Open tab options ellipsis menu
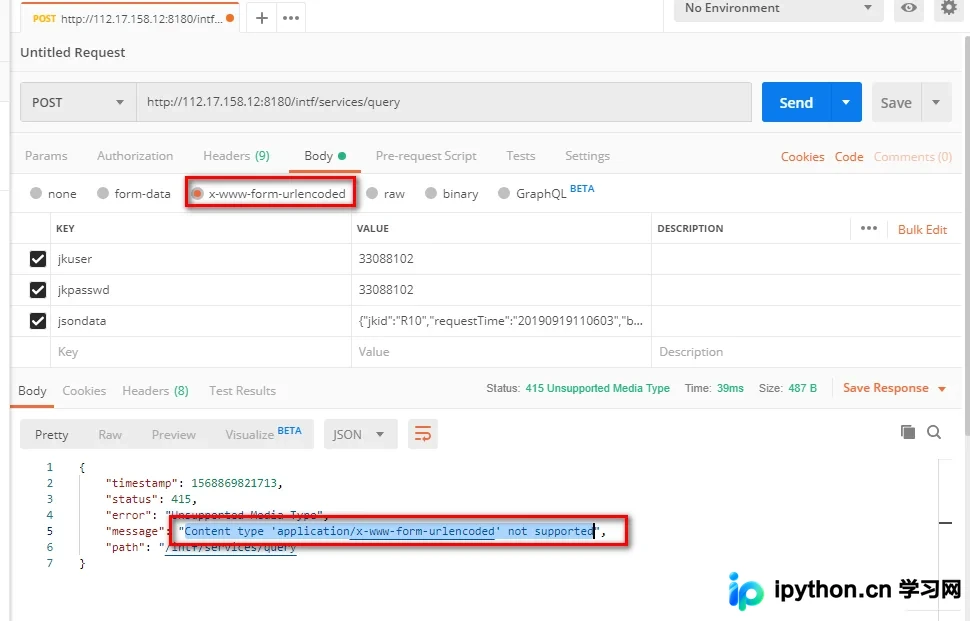This screenshot has height=621, width=970. [x=291, y=18]
